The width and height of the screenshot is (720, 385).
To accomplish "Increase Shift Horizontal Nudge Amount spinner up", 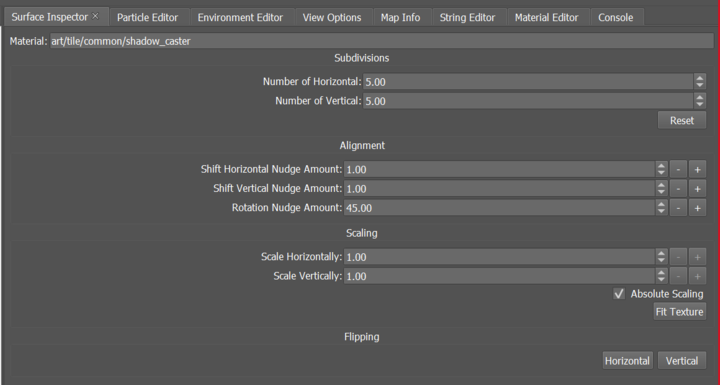I will point(661,165).
